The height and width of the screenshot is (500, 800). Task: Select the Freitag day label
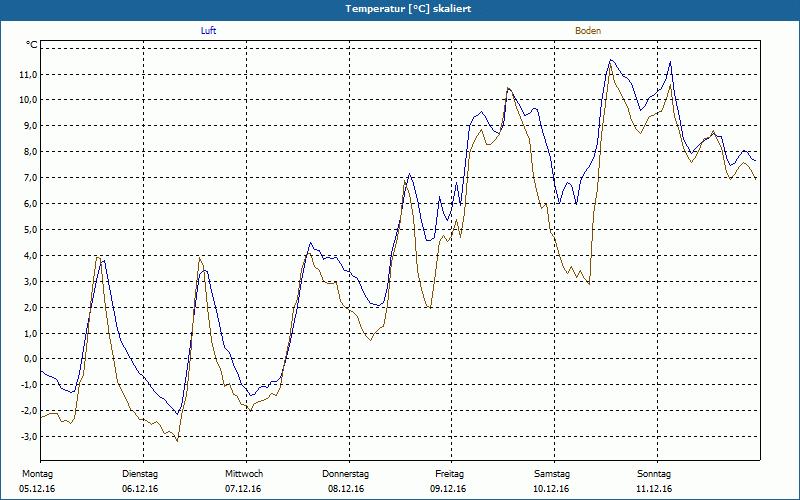449,474
